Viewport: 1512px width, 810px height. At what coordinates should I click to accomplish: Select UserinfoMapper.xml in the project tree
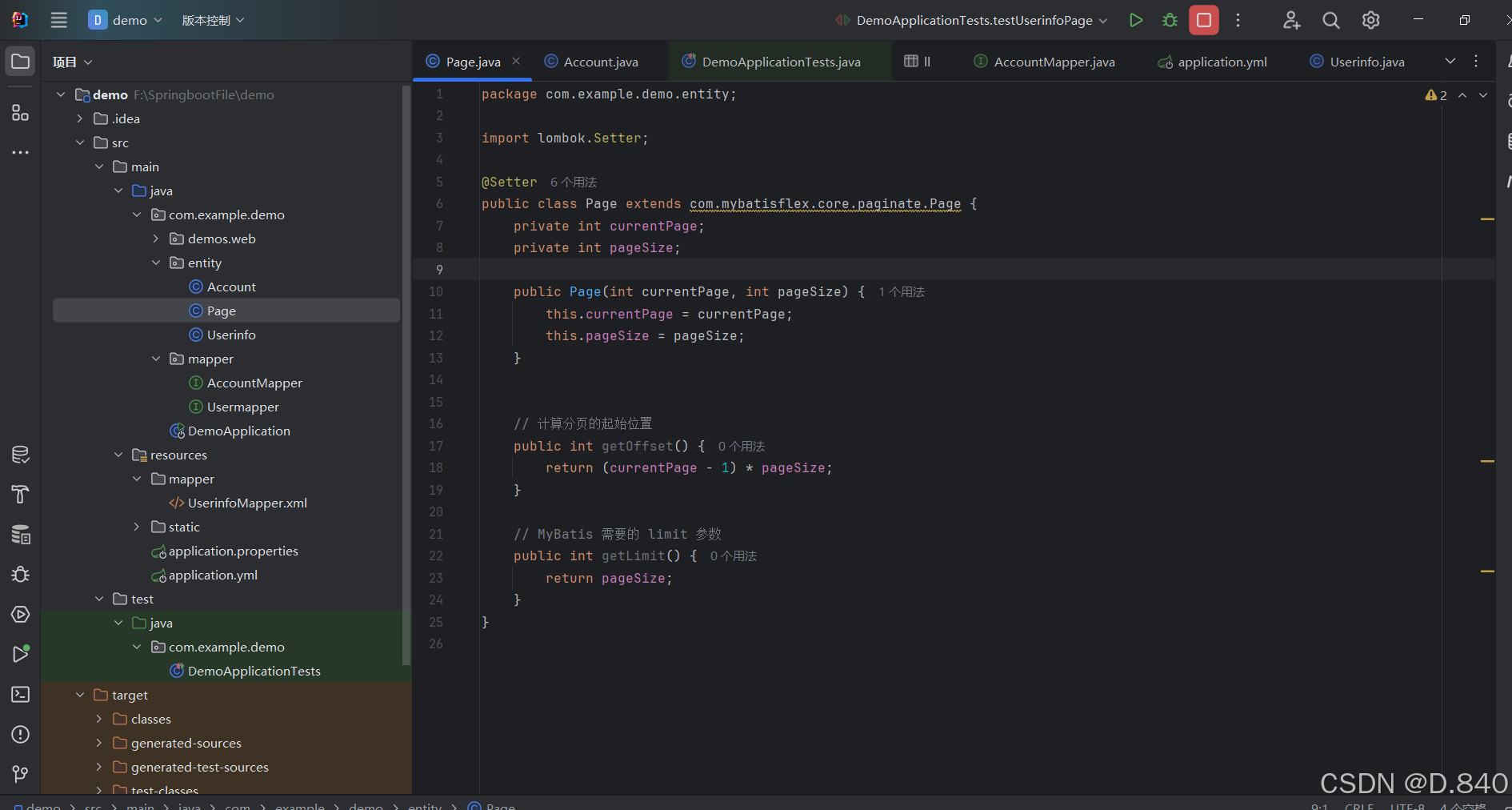pyautogui.click(x=246, y=503)
